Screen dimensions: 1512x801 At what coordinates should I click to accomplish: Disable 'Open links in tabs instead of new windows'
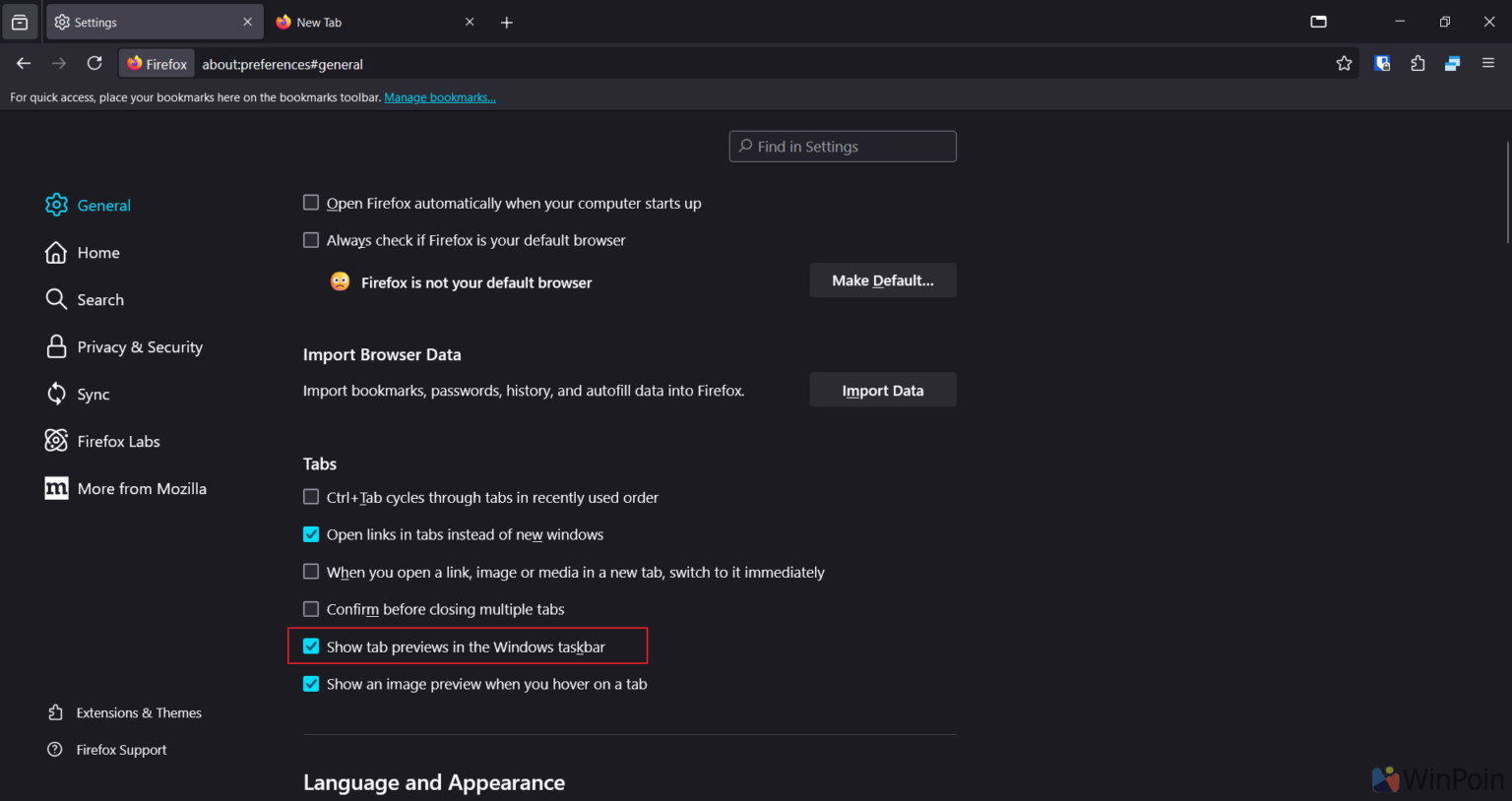click(x=311, y=533)
